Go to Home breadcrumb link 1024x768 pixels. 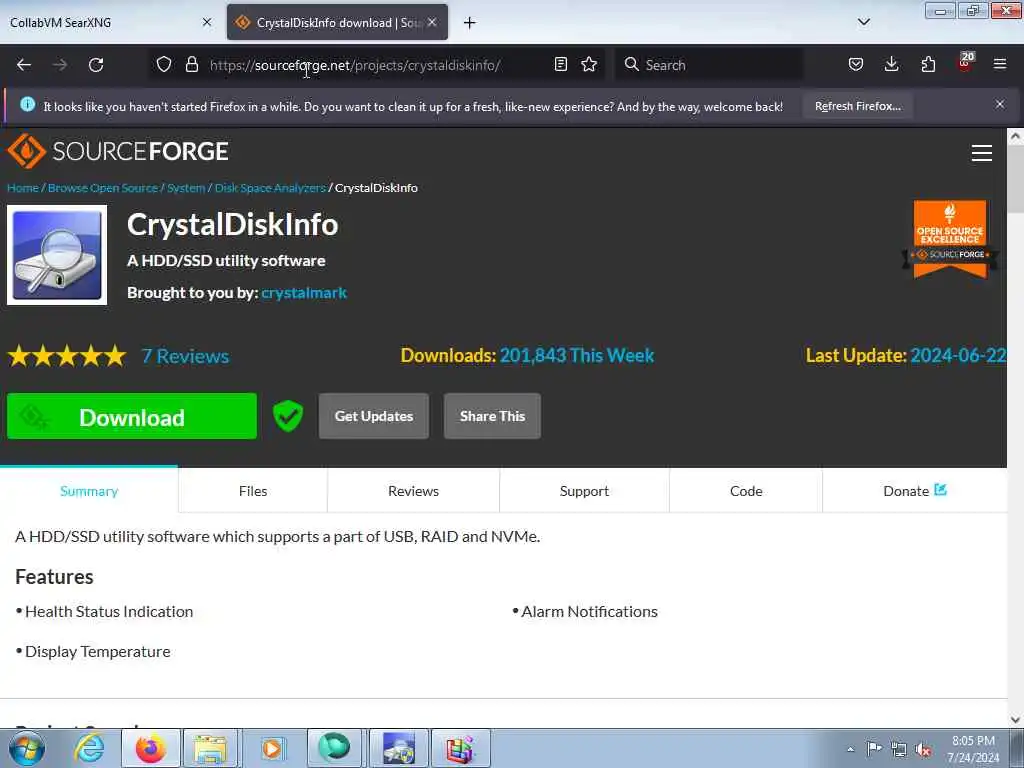pyautogui.click(x=23, y=188)
